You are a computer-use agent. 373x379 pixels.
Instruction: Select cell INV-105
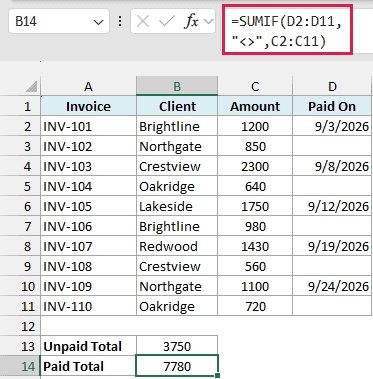pyautogui.click(x=88, y=206)
